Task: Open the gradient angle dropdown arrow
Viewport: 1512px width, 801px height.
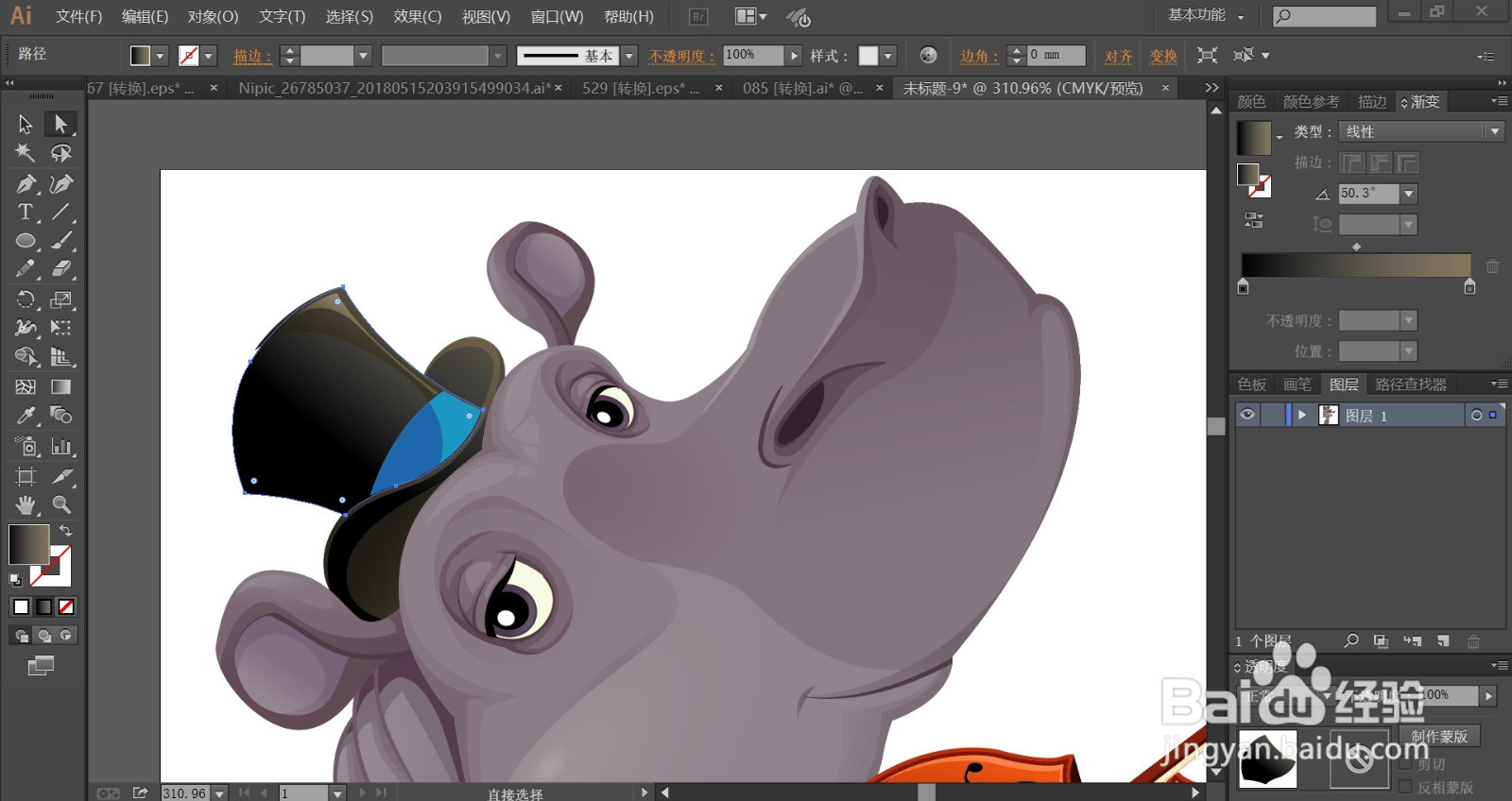Action: (1409, 194)
